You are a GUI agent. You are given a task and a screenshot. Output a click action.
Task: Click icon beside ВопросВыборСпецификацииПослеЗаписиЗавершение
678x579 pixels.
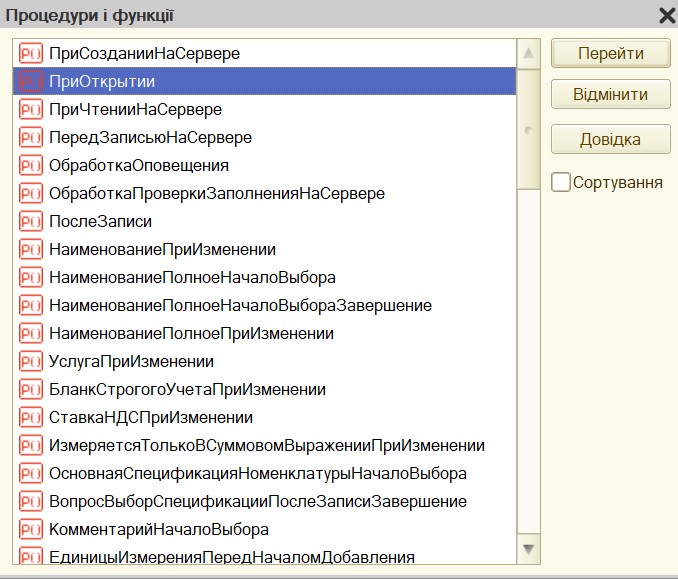point(31,502)
